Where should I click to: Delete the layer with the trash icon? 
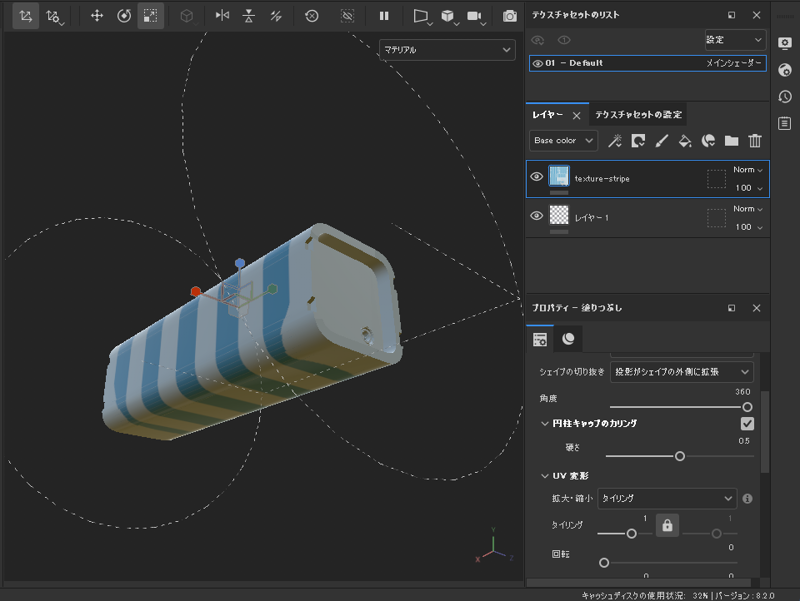[x=755, y=141]
